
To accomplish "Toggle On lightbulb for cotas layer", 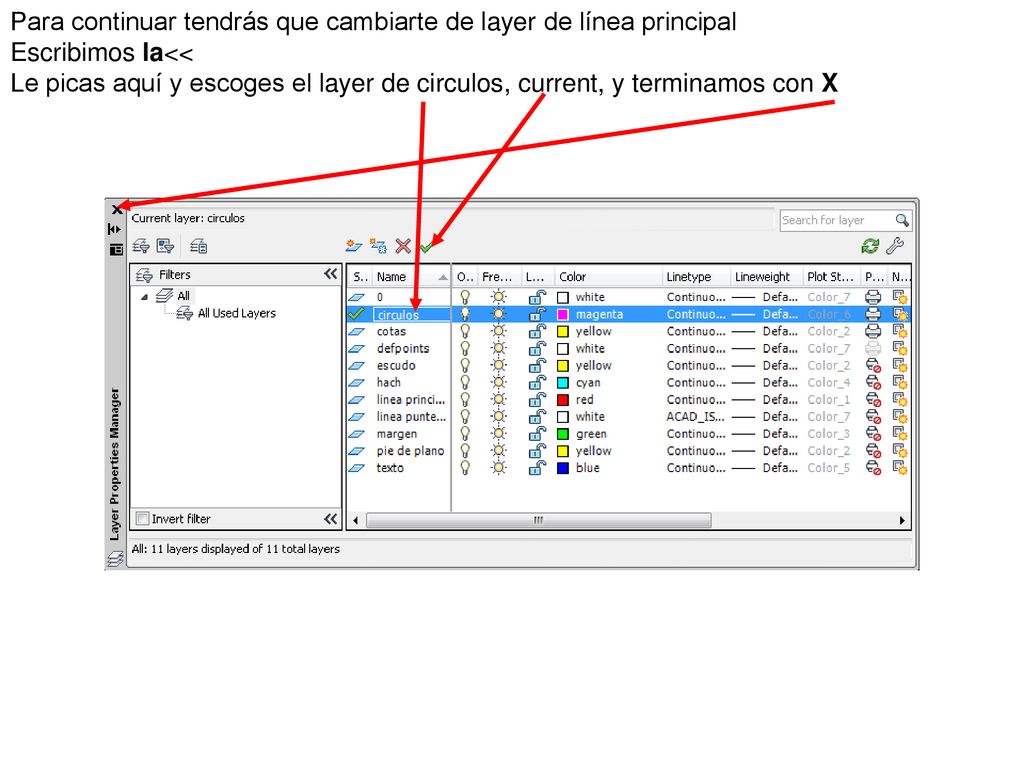I will 465,332.
